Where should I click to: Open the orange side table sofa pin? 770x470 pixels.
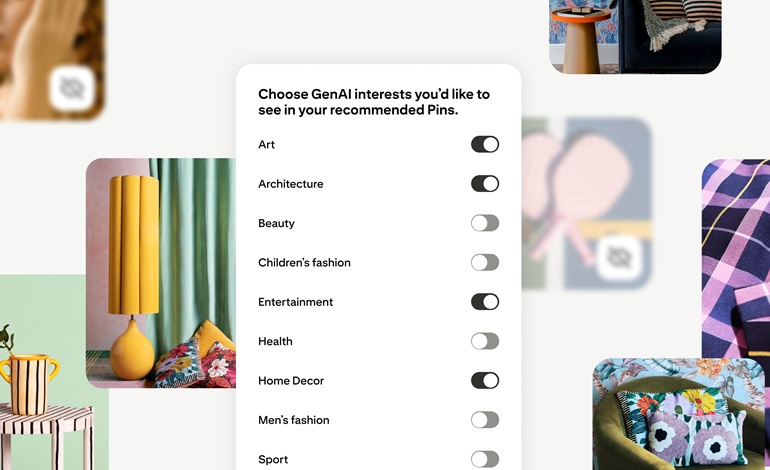click(635, 37)
